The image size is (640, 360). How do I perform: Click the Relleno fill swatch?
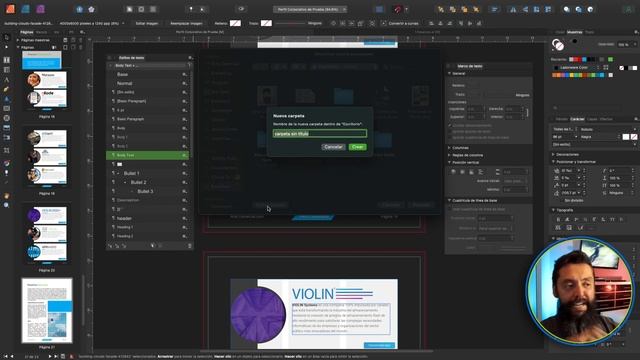[235, 23]
